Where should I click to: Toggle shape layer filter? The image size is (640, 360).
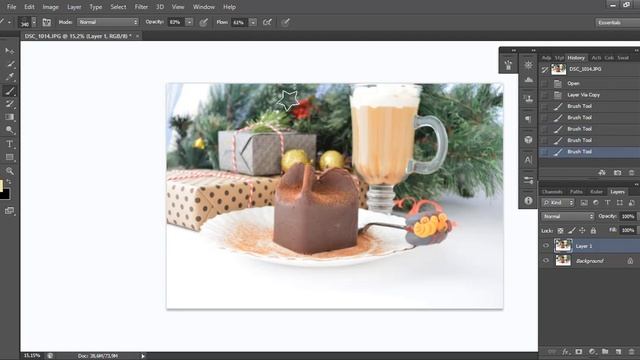coord(620,203)
